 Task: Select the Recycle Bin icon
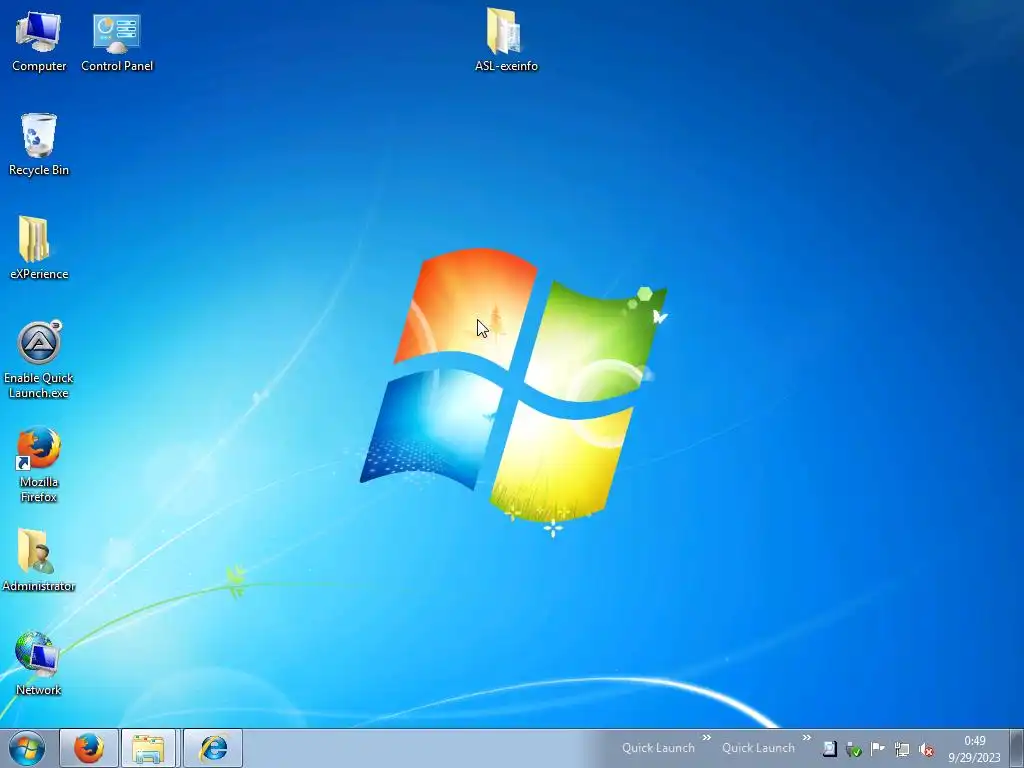pos(39,144)
